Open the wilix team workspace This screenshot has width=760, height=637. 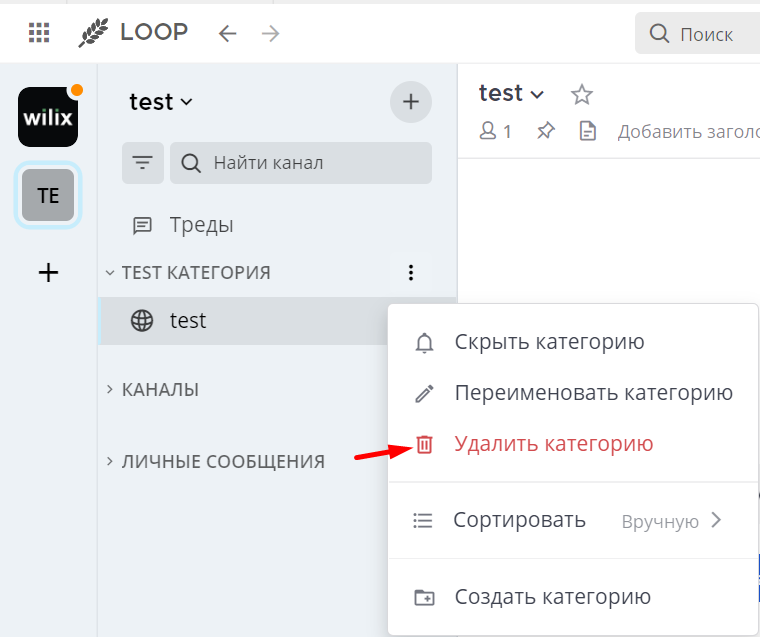[48, 117]
